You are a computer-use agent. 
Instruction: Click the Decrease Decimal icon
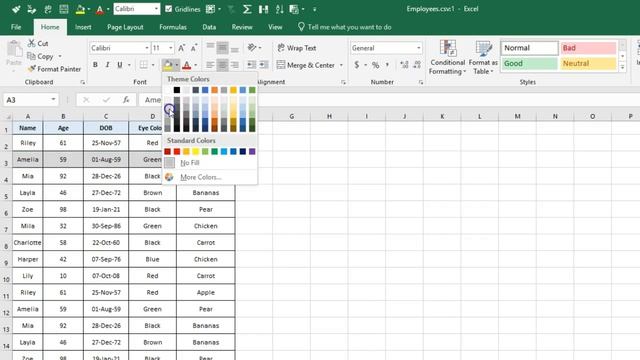tap(417, 64)
